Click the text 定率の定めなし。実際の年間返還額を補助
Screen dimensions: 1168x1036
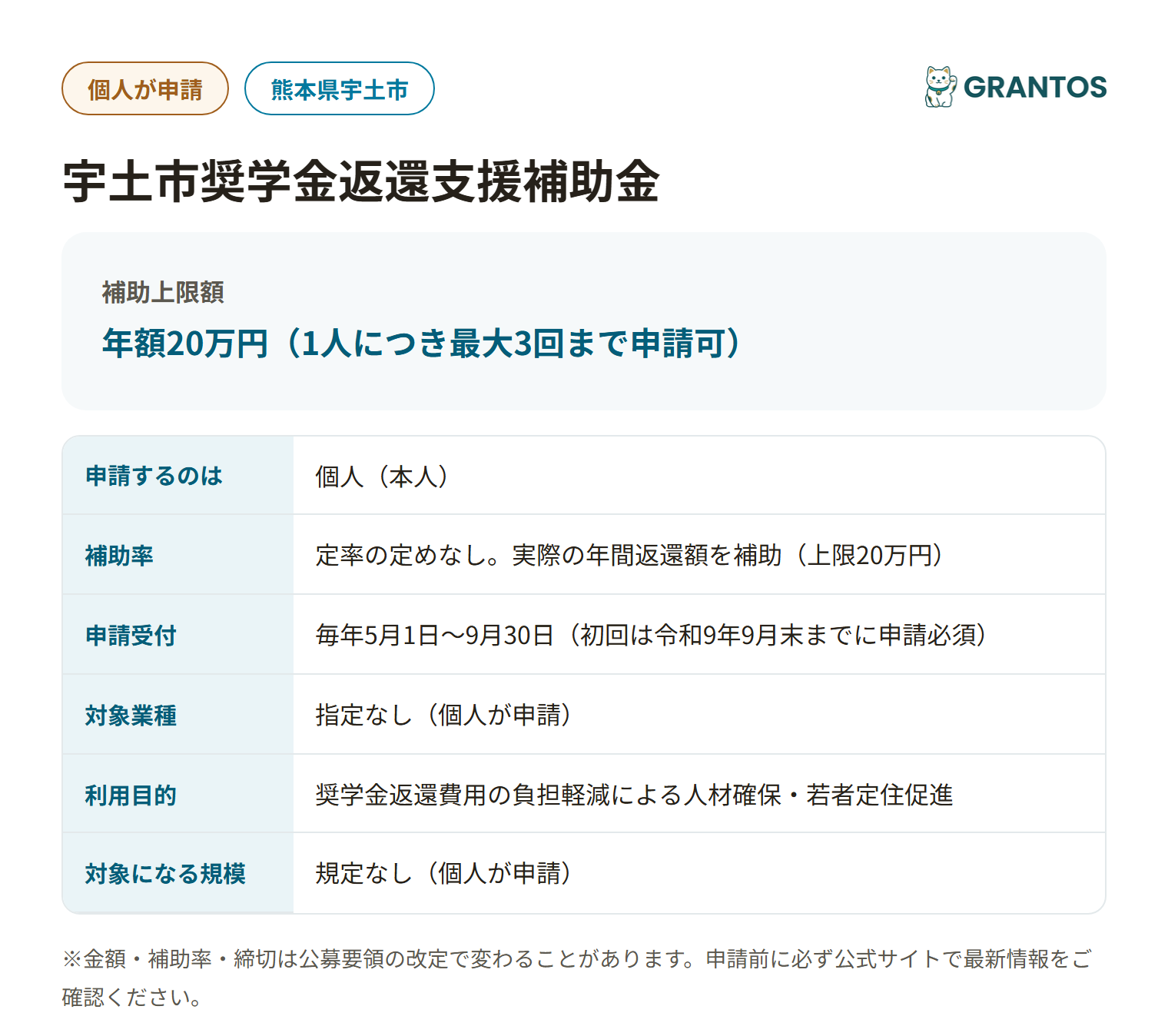click(549, 555)
